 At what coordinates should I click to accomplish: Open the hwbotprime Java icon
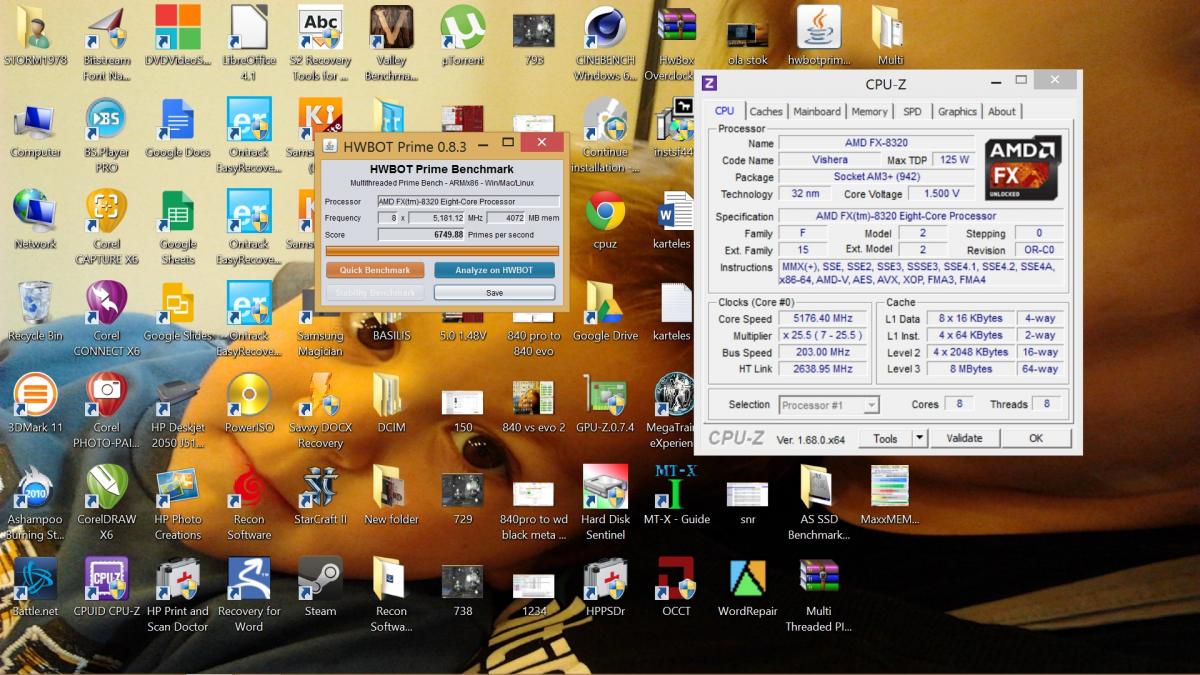click(x=820, y=36)
